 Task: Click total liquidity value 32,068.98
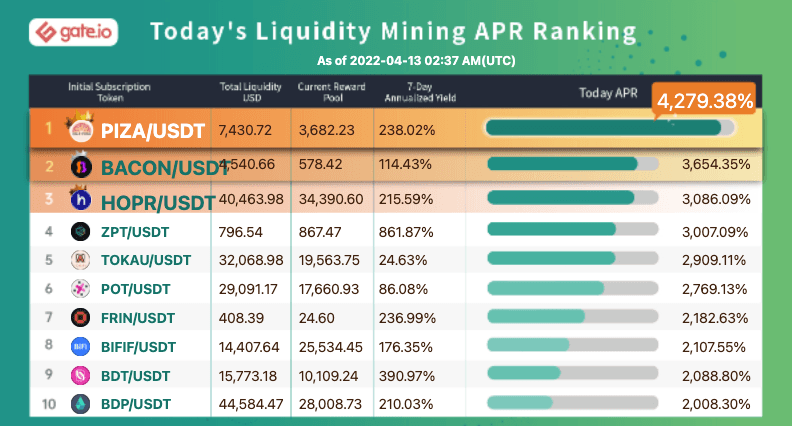pyautogui.click(x=251, y=260)
